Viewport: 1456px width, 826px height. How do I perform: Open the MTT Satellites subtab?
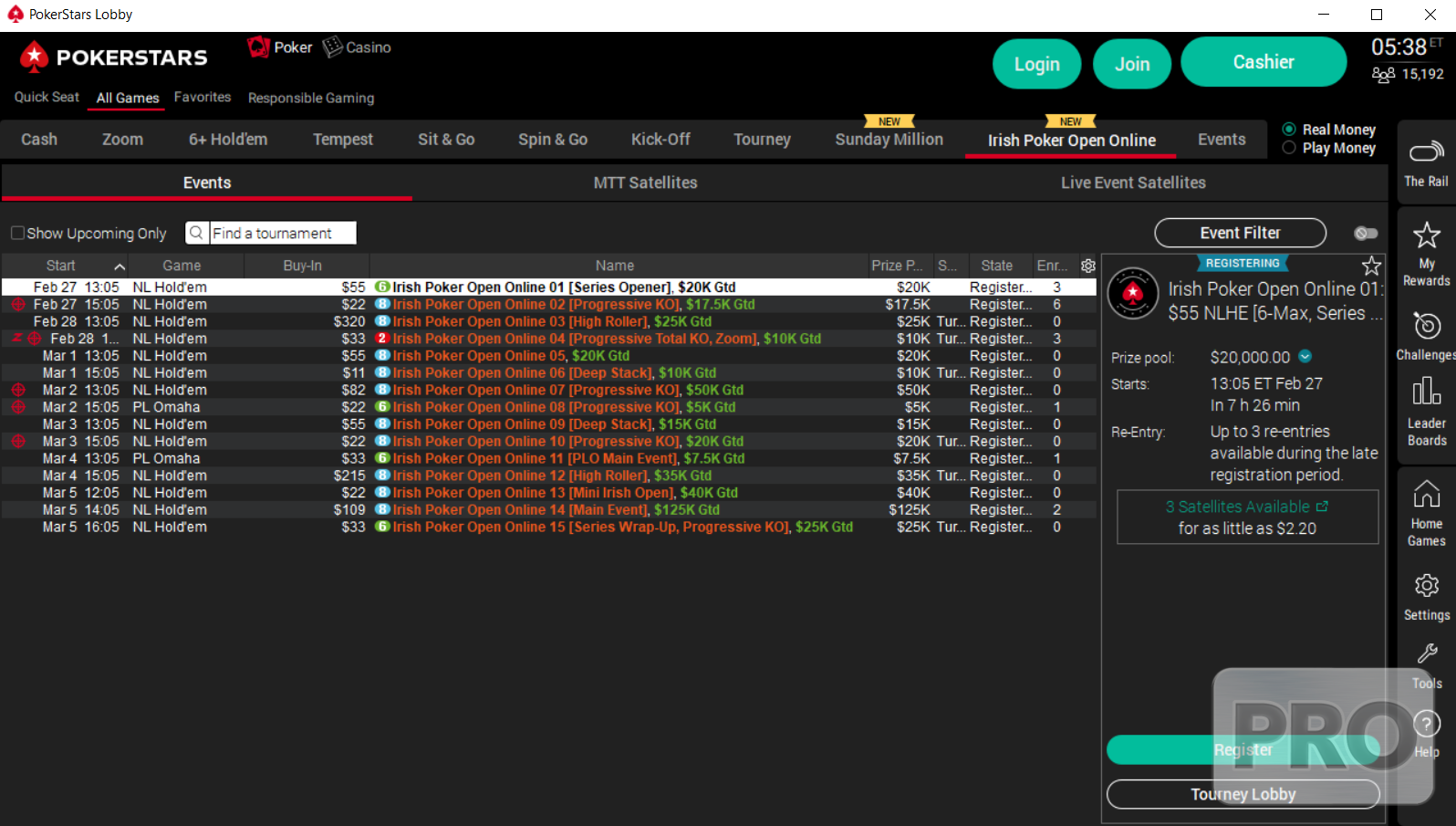[645, 183]
